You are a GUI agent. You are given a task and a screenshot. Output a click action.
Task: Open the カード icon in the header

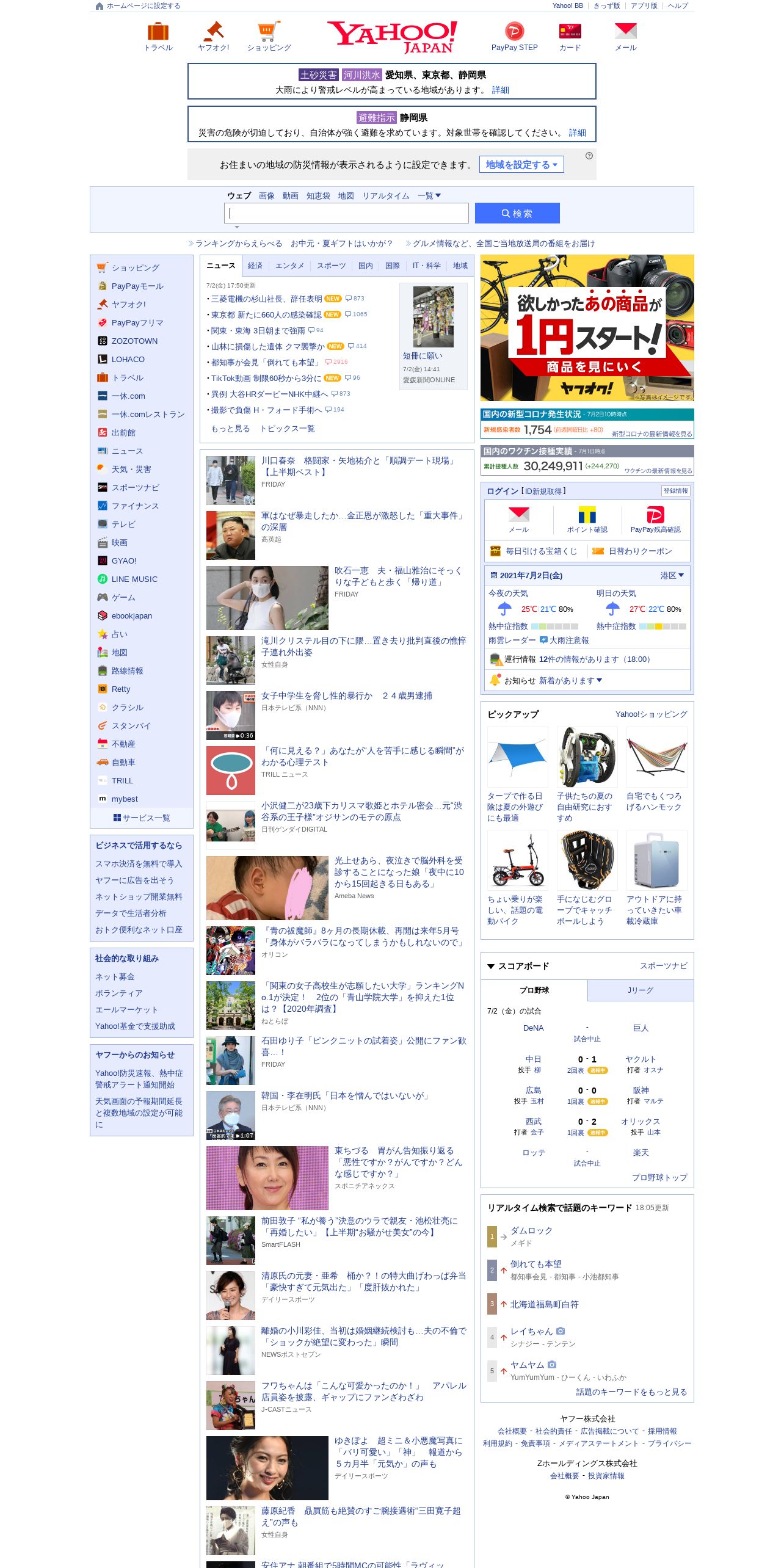(x=570, y=31)
